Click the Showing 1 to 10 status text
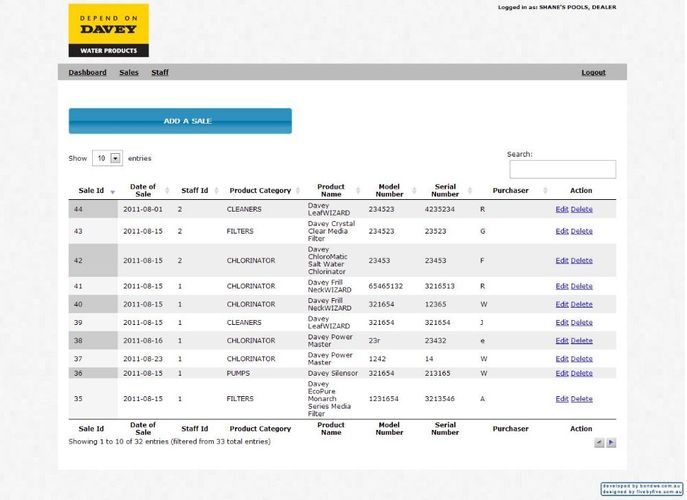The height and width of the screenshot is (500, 687). [x=170, y=442]
